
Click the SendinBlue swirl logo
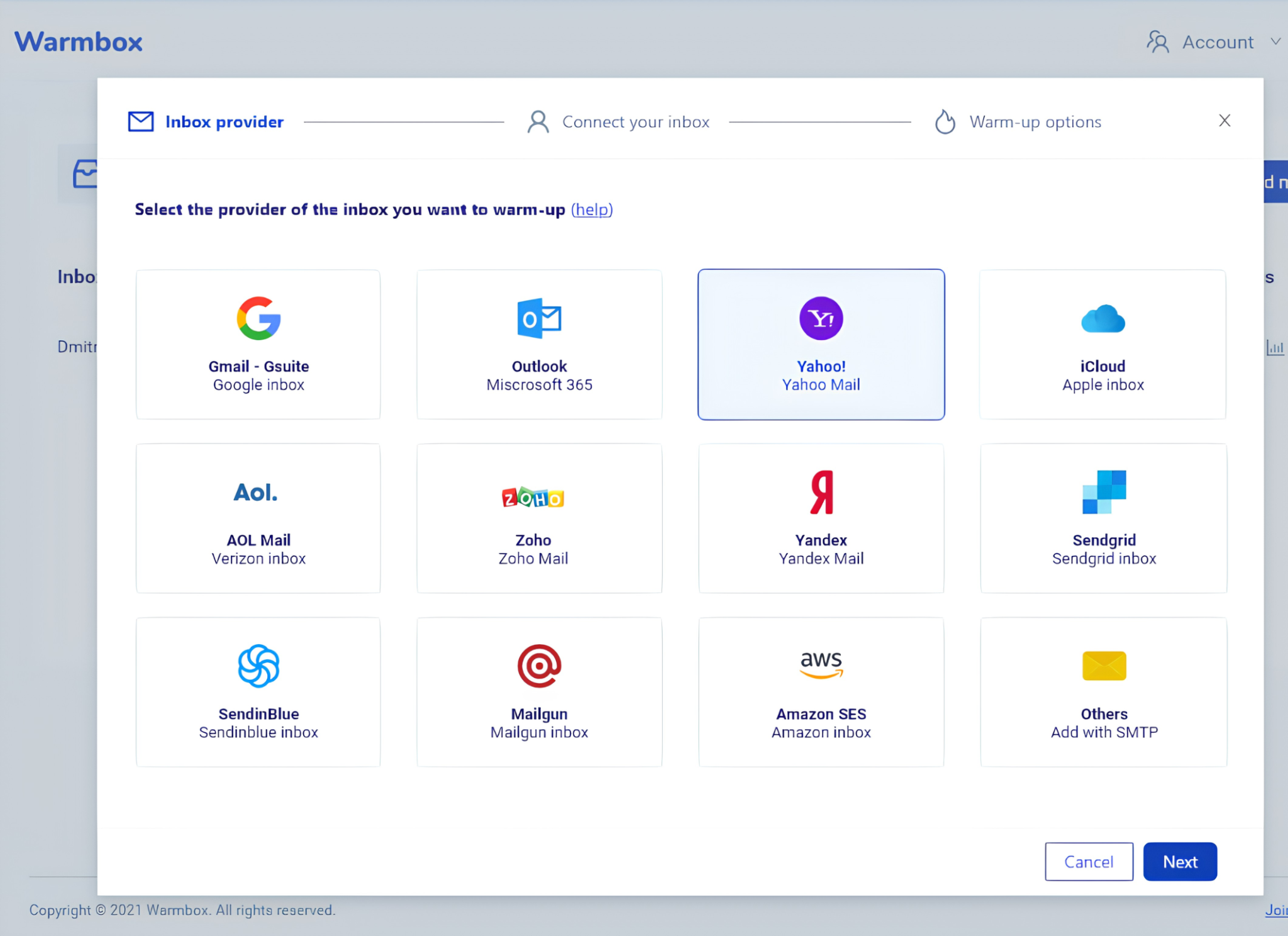click(x=258, y=666)
